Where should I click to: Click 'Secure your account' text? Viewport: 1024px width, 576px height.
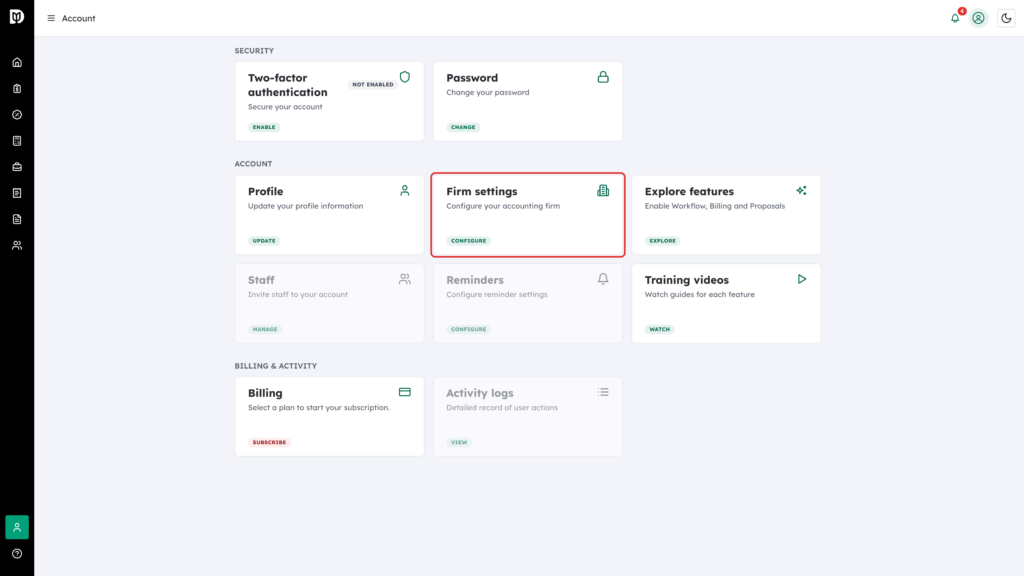pos(285,106)
